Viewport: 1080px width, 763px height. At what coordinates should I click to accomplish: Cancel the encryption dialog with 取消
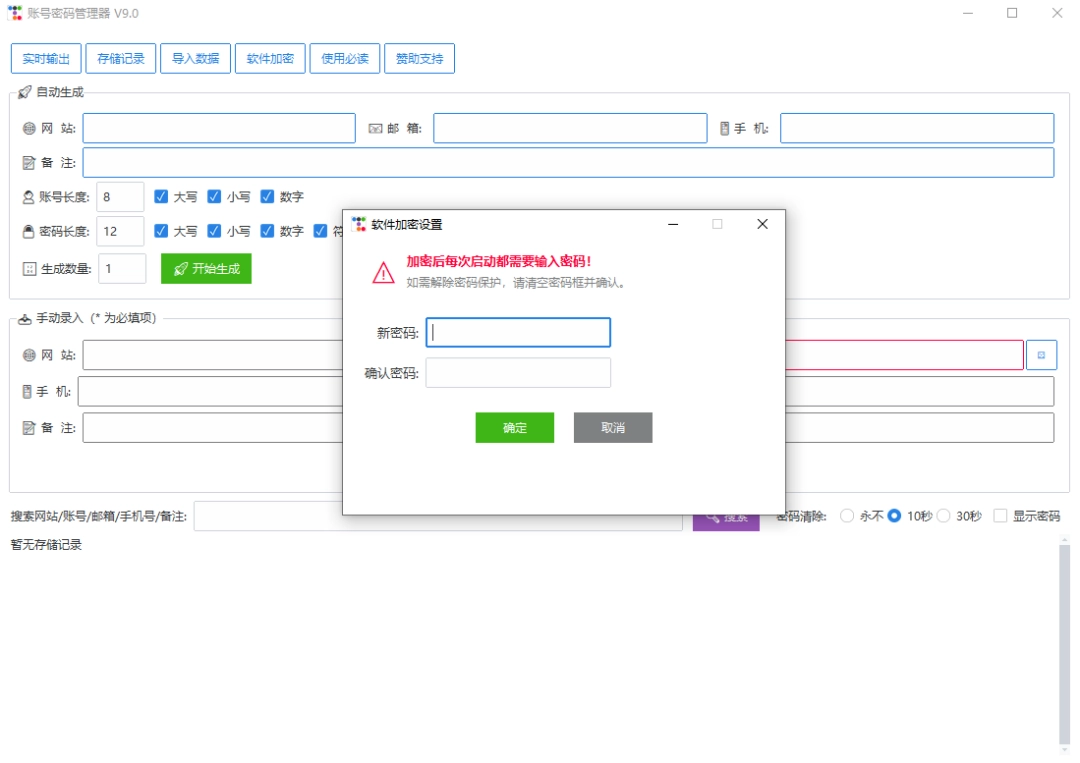point(613,428)
